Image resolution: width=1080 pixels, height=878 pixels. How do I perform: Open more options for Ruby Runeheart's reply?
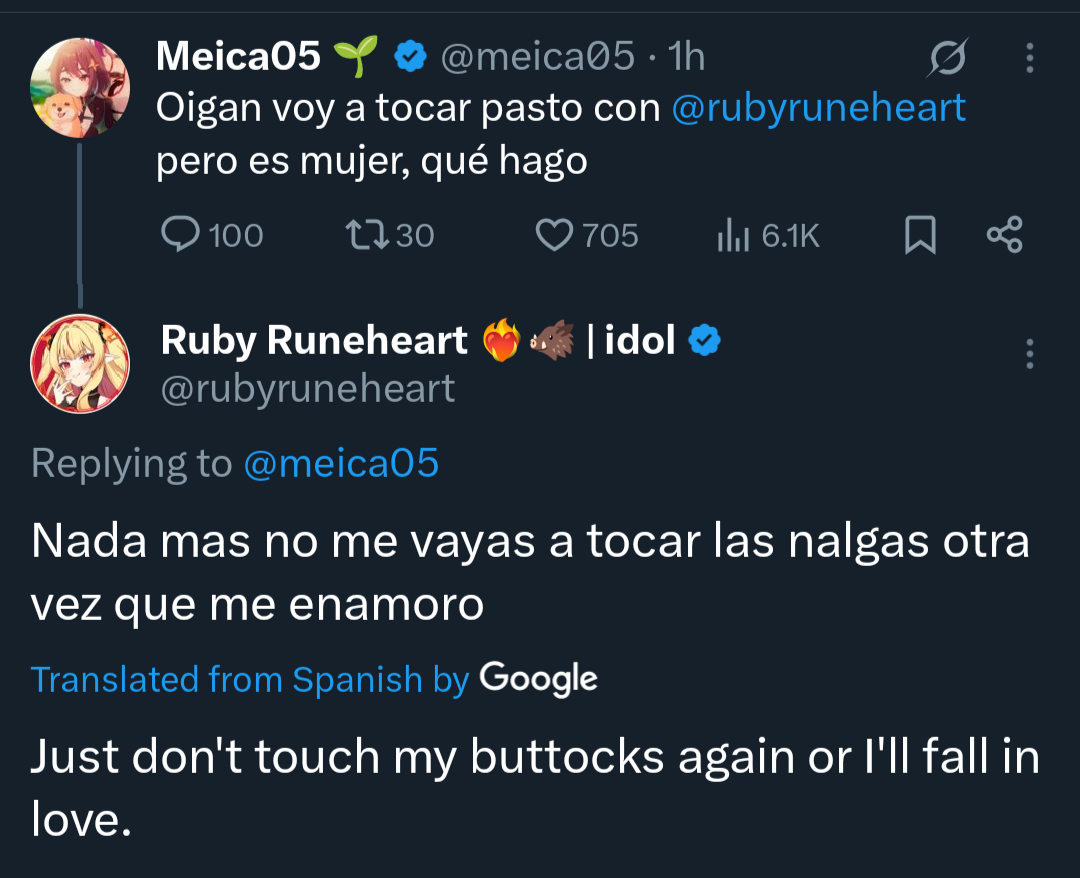[x=1030, y=353]
